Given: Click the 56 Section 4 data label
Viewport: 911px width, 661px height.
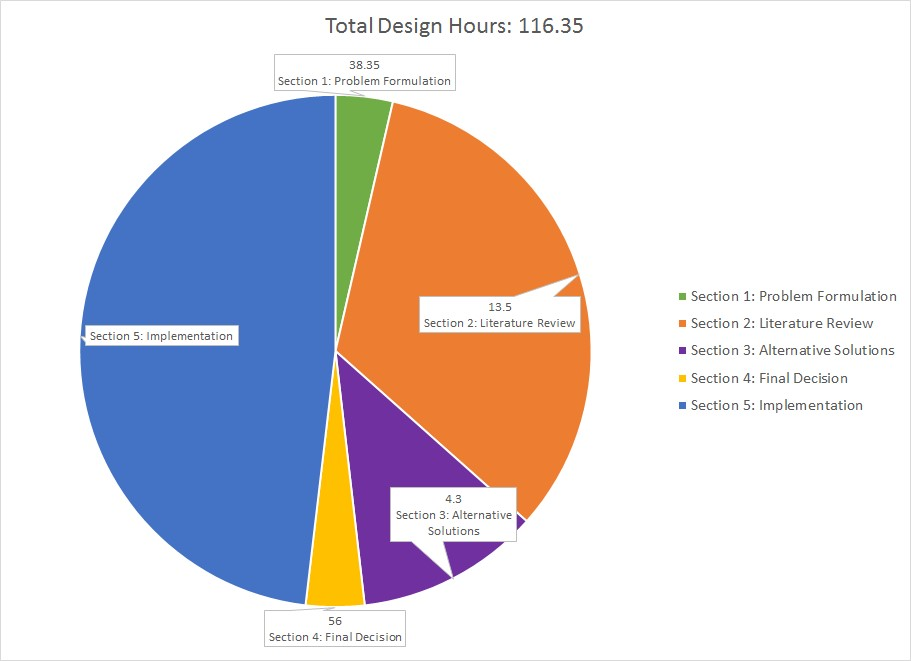Looking at the screenshot, I should pyautogui.click(x=335, y=629).
